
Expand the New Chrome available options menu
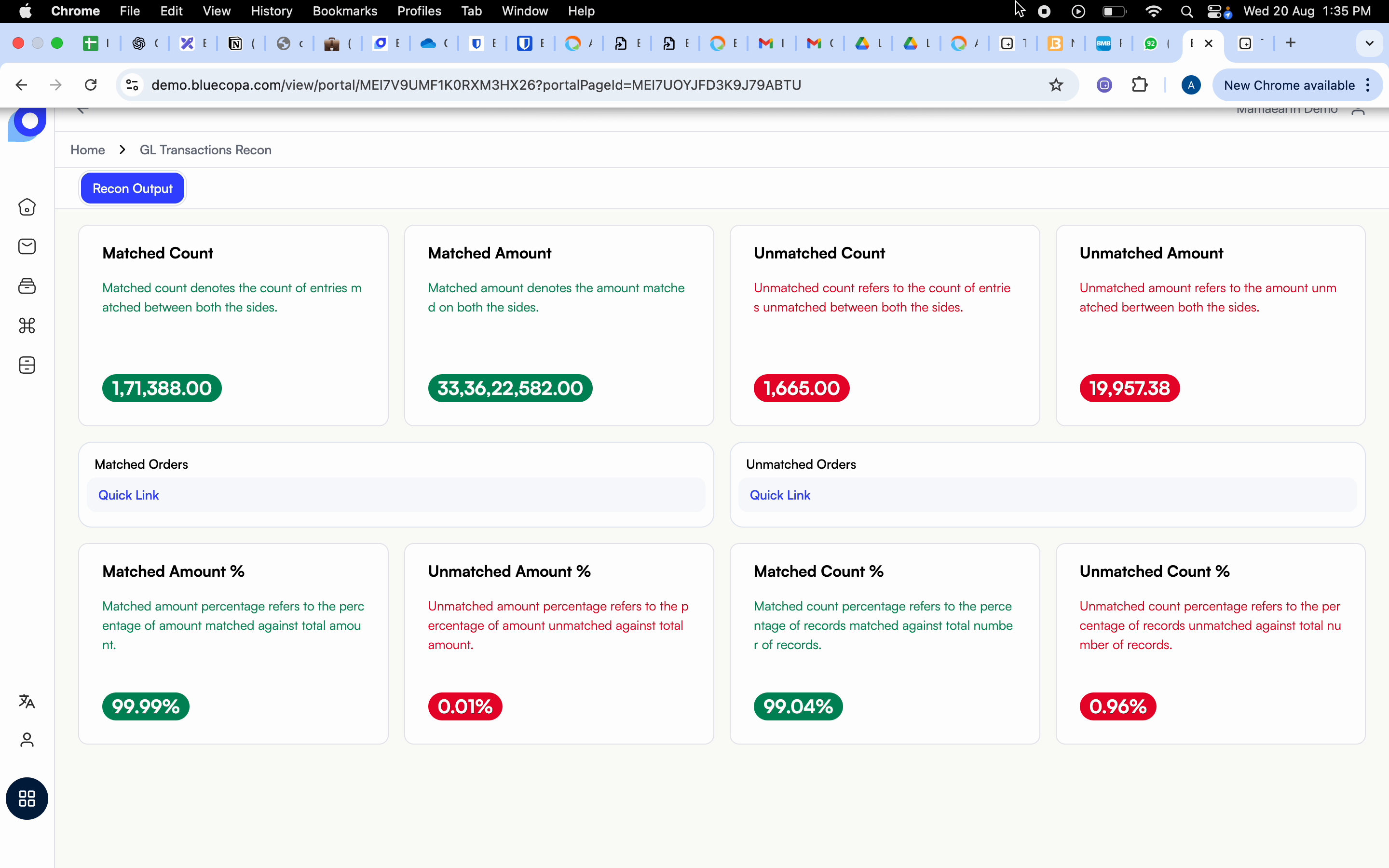(1368, 84)
